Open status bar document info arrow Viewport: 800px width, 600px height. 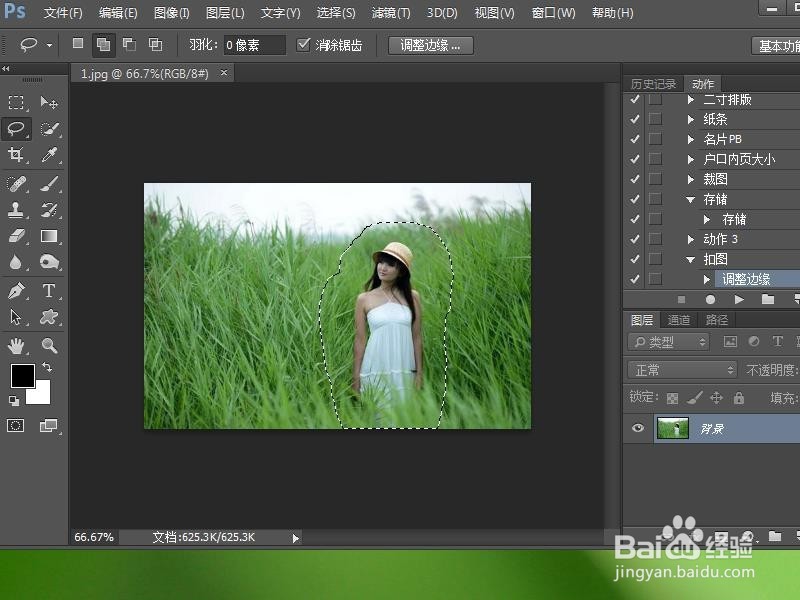(x=295, y=538)
